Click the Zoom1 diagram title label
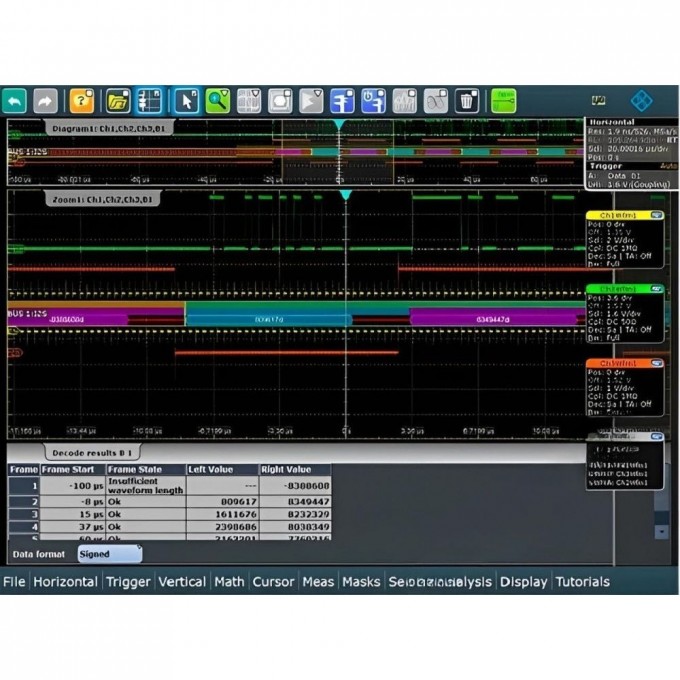Image resolution: width=680 pixels, height=680 pixels. click(x=104, y=199)
